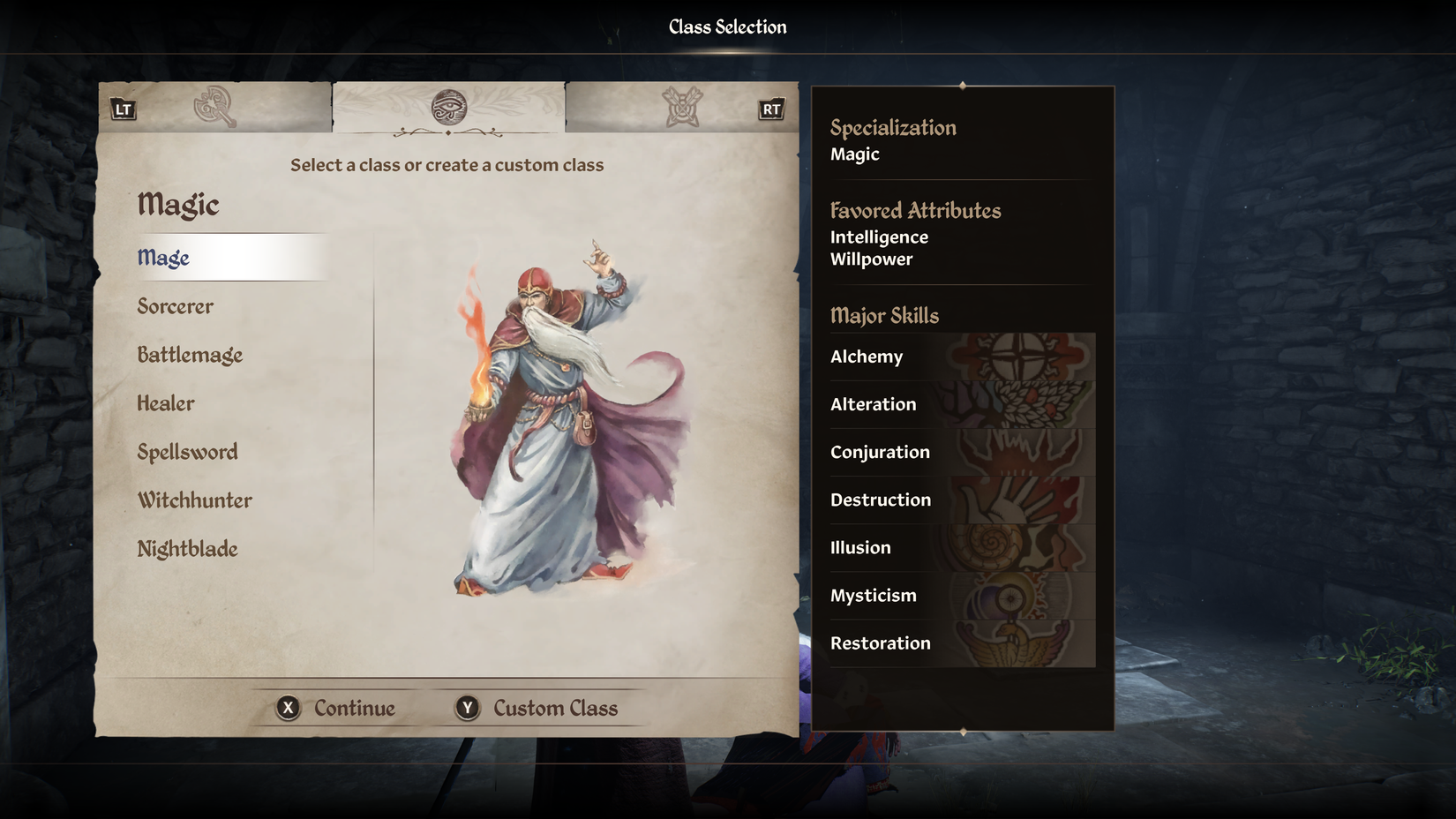Click the Alchemy skill emblem

[1019, 357]
